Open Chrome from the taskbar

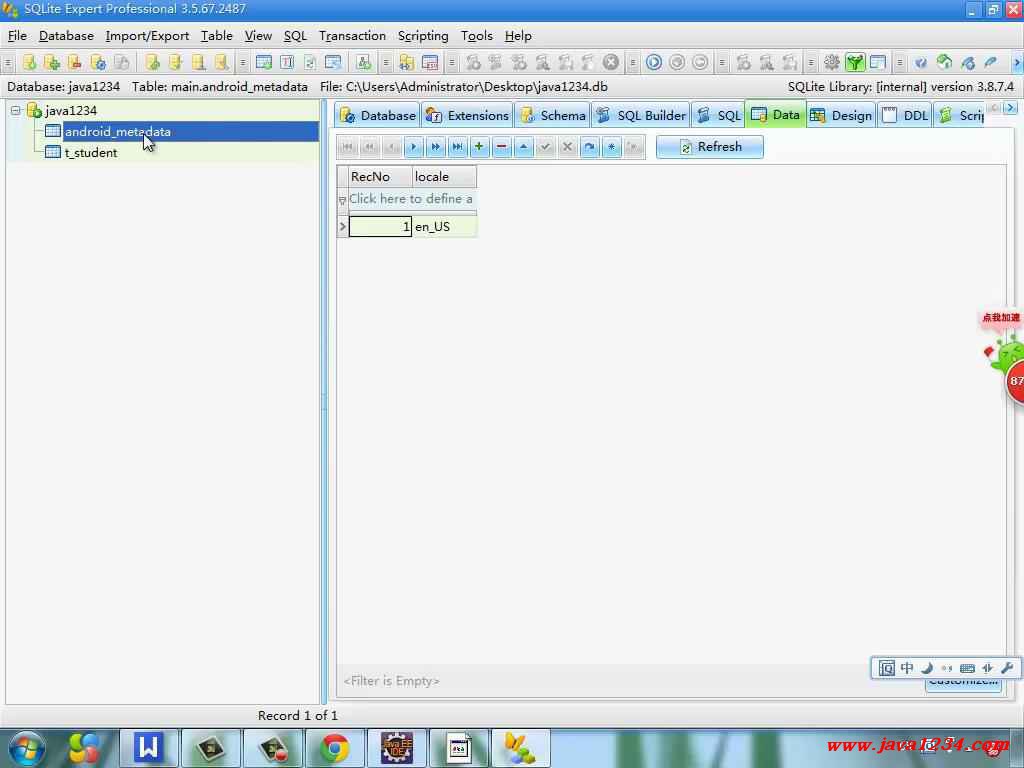pos(334,748)
